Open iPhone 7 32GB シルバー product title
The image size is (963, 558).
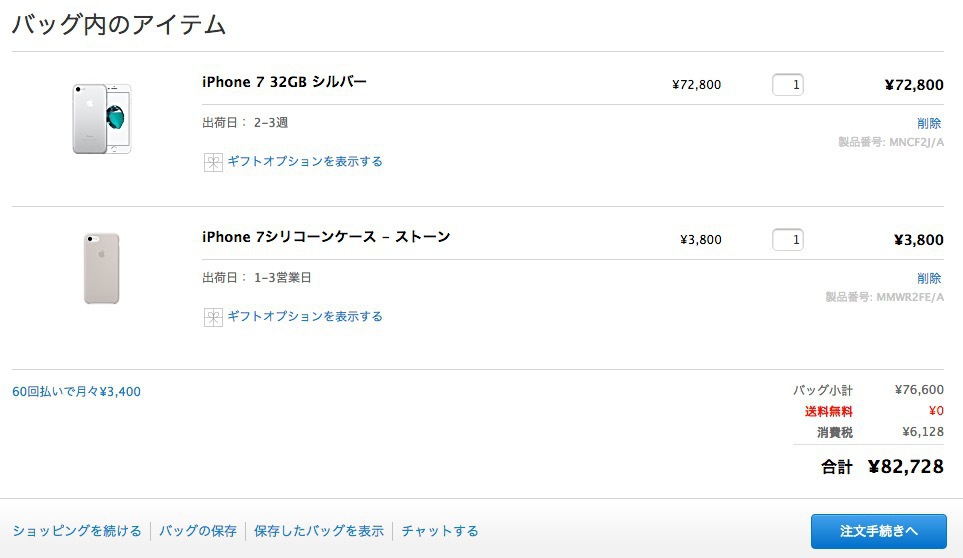tap(284, 82)
